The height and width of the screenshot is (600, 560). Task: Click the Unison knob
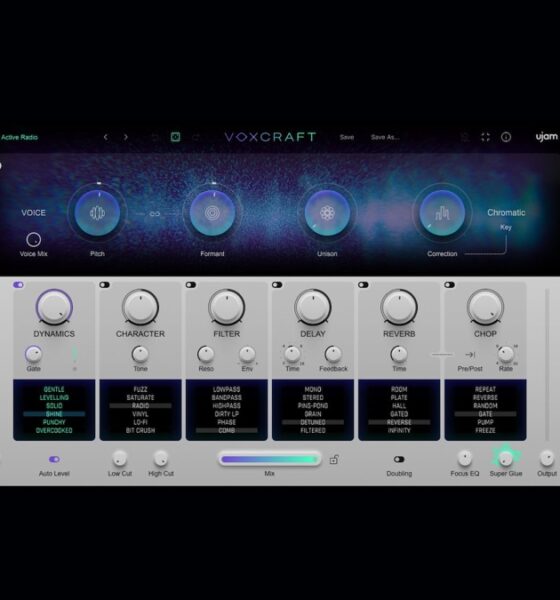(x=327, y=212)
